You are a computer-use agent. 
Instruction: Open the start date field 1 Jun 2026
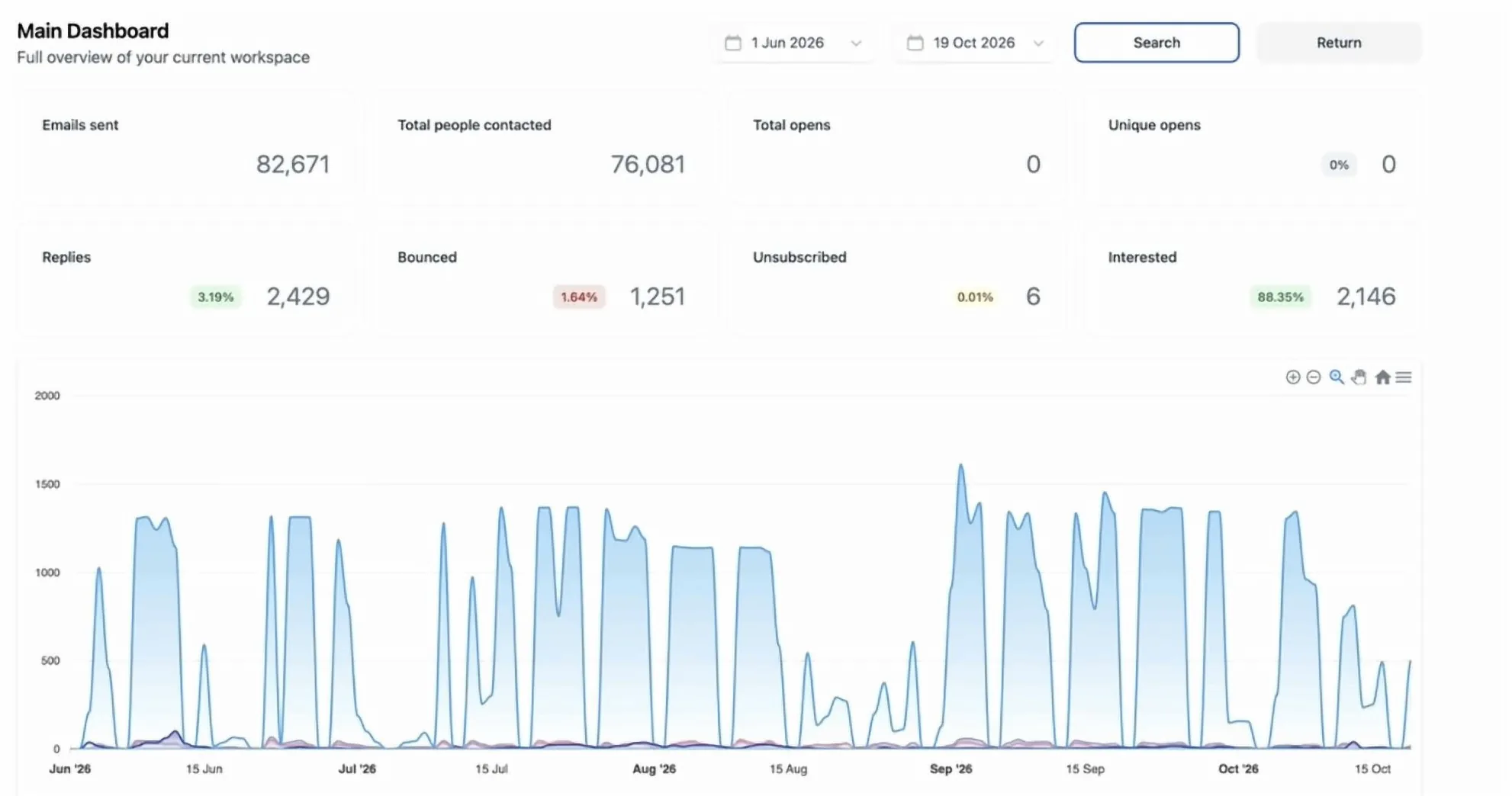click(793, 43)
